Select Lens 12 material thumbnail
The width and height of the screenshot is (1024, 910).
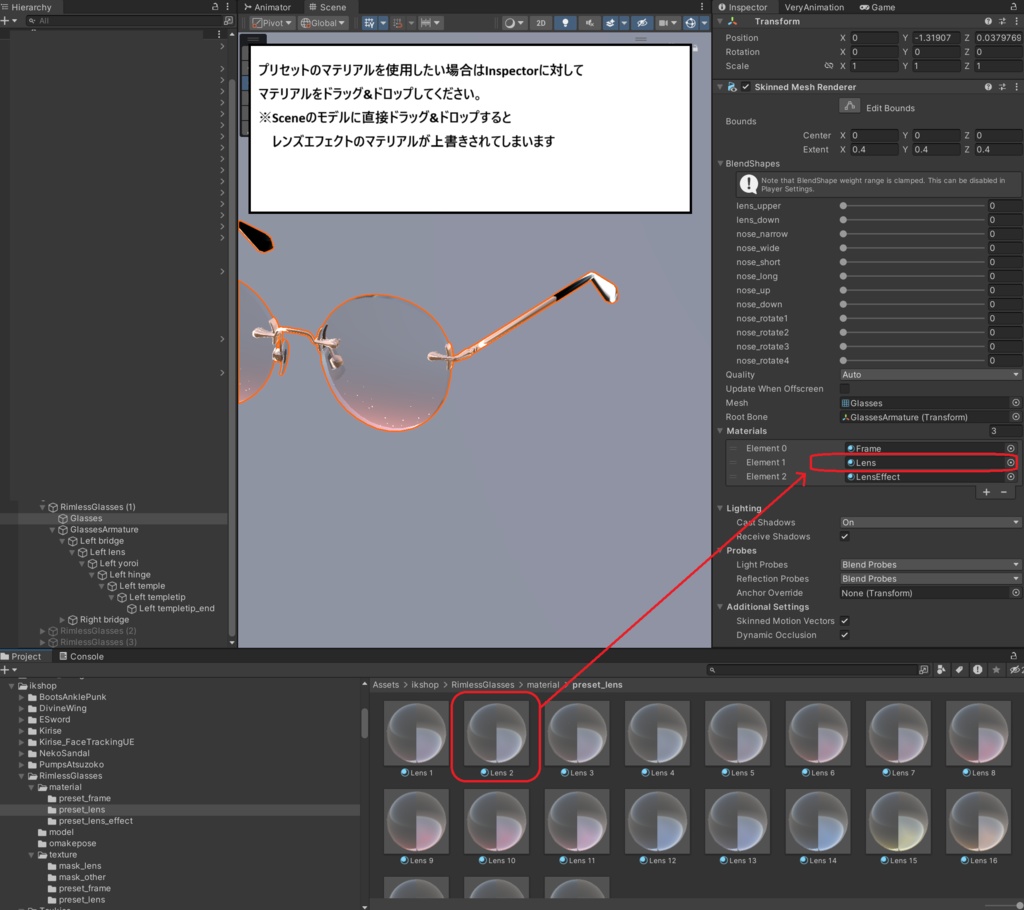(x=657, y=821)
